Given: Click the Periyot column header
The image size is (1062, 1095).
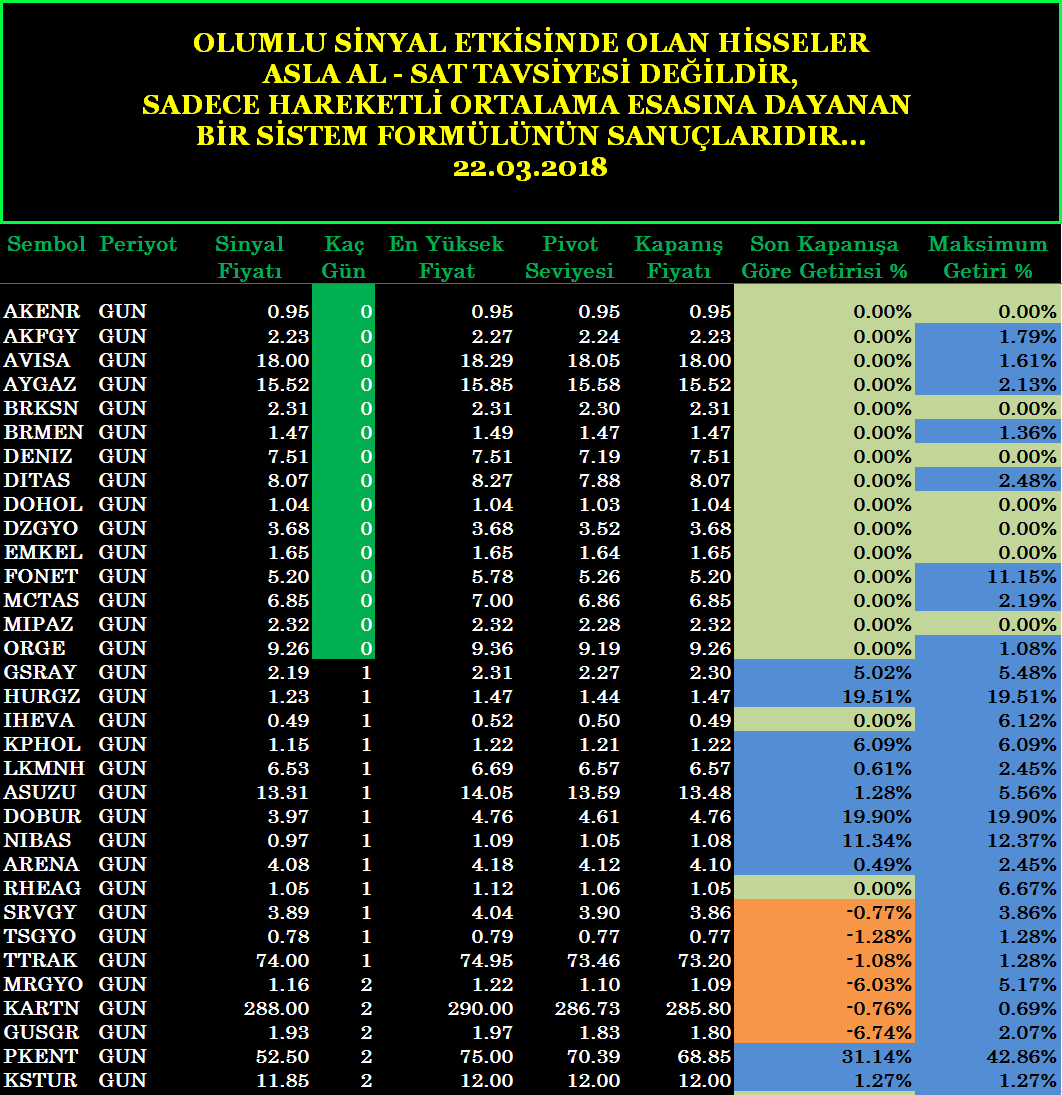Looking at the screenshot, I should (x=138, y=244).
